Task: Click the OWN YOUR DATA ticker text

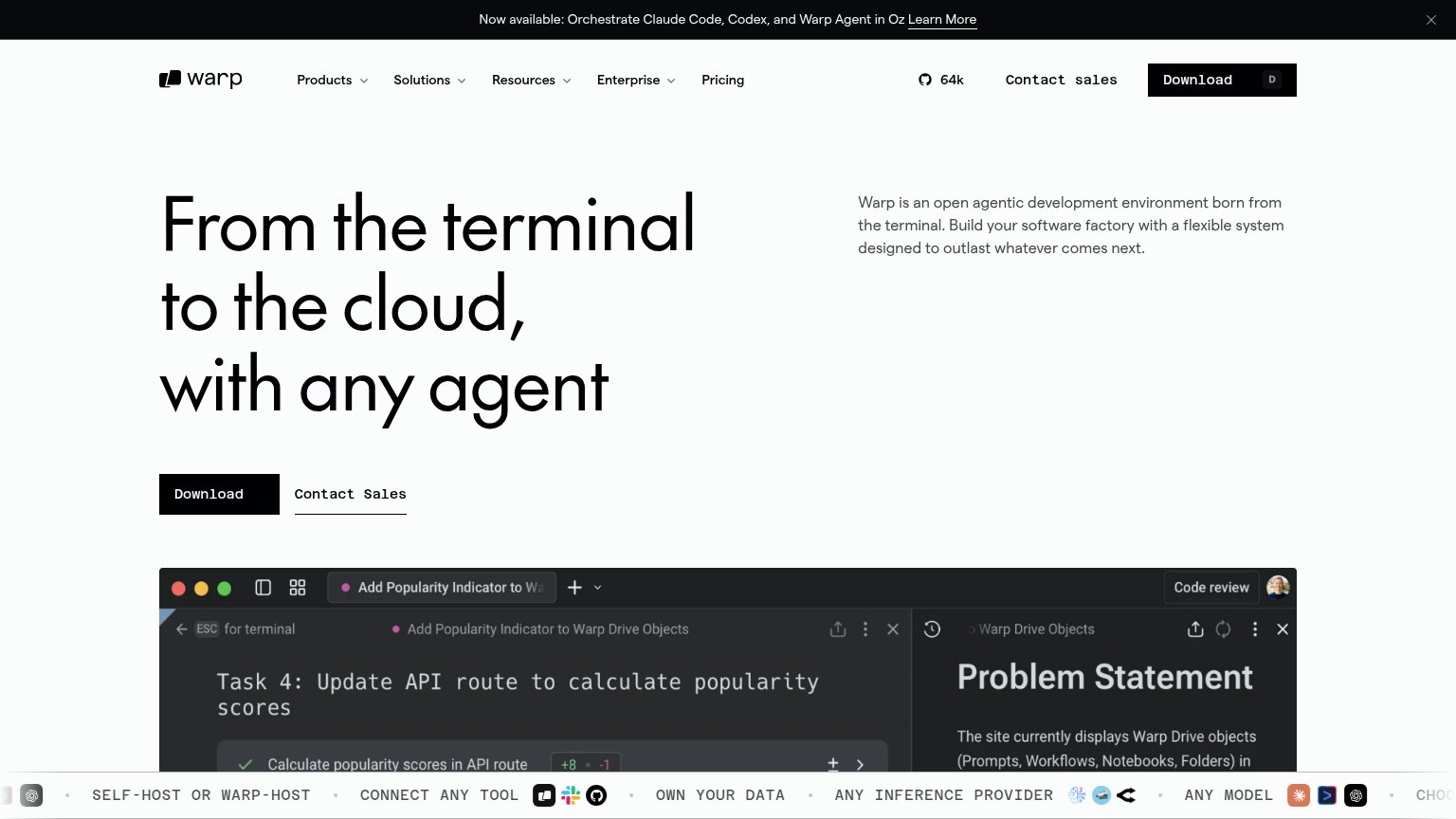Action: (x=720, y=795)
